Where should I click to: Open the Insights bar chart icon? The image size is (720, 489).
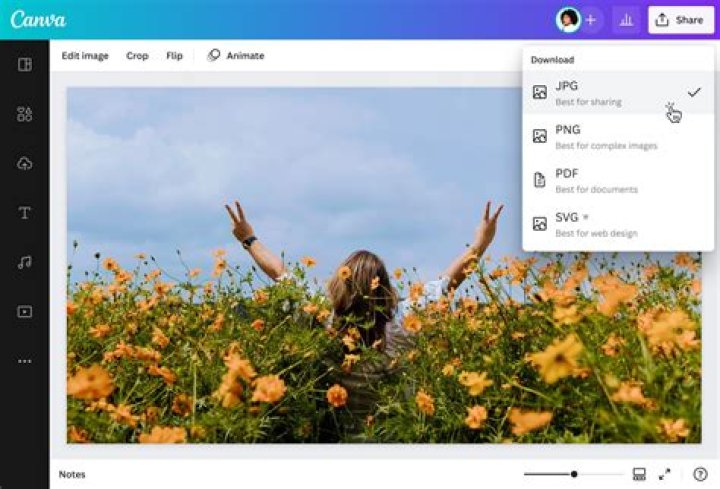coord(626,20)
